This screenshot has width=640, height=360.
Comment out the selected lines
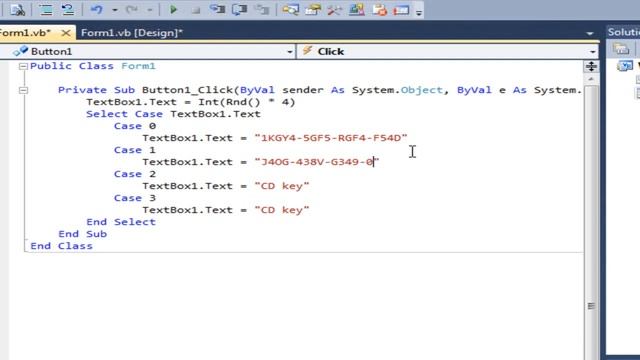click(46, 10)
